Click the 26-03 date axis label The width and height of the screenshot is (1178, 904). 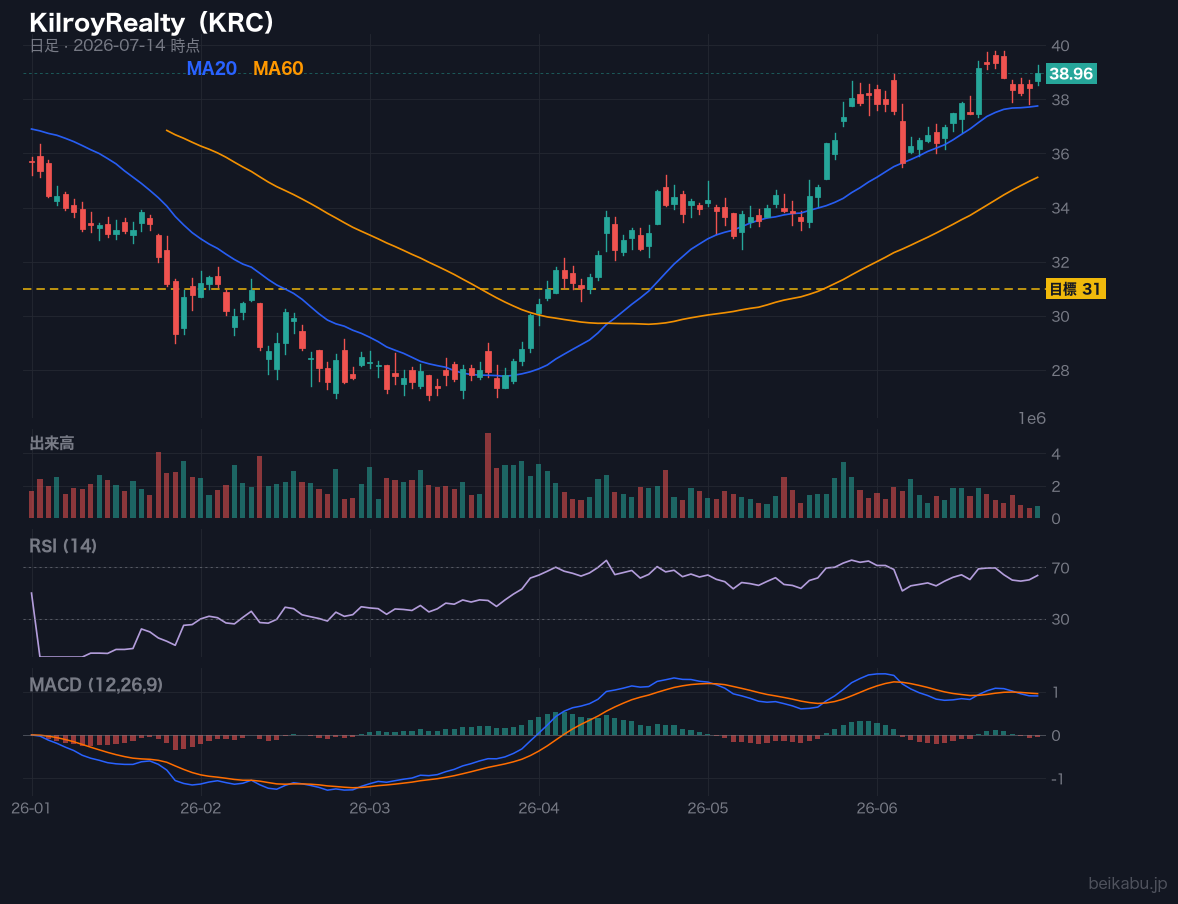370,809
